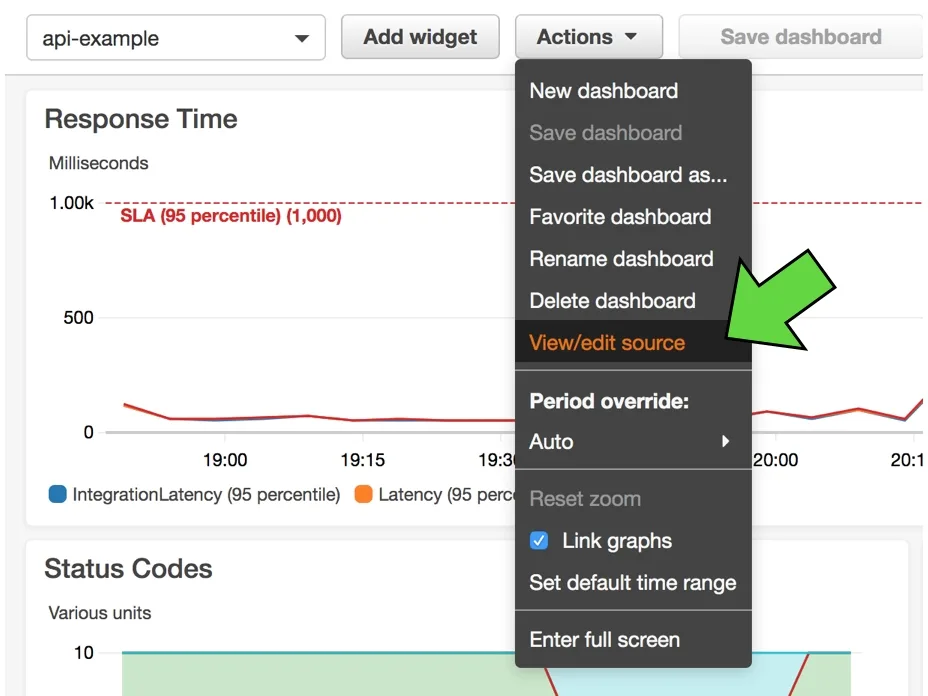This screenshot has width=928, height=696.
Task: Click the red SLA (95 percentile) annotation label
Action: pyautogui.click(x=230, y=215)
